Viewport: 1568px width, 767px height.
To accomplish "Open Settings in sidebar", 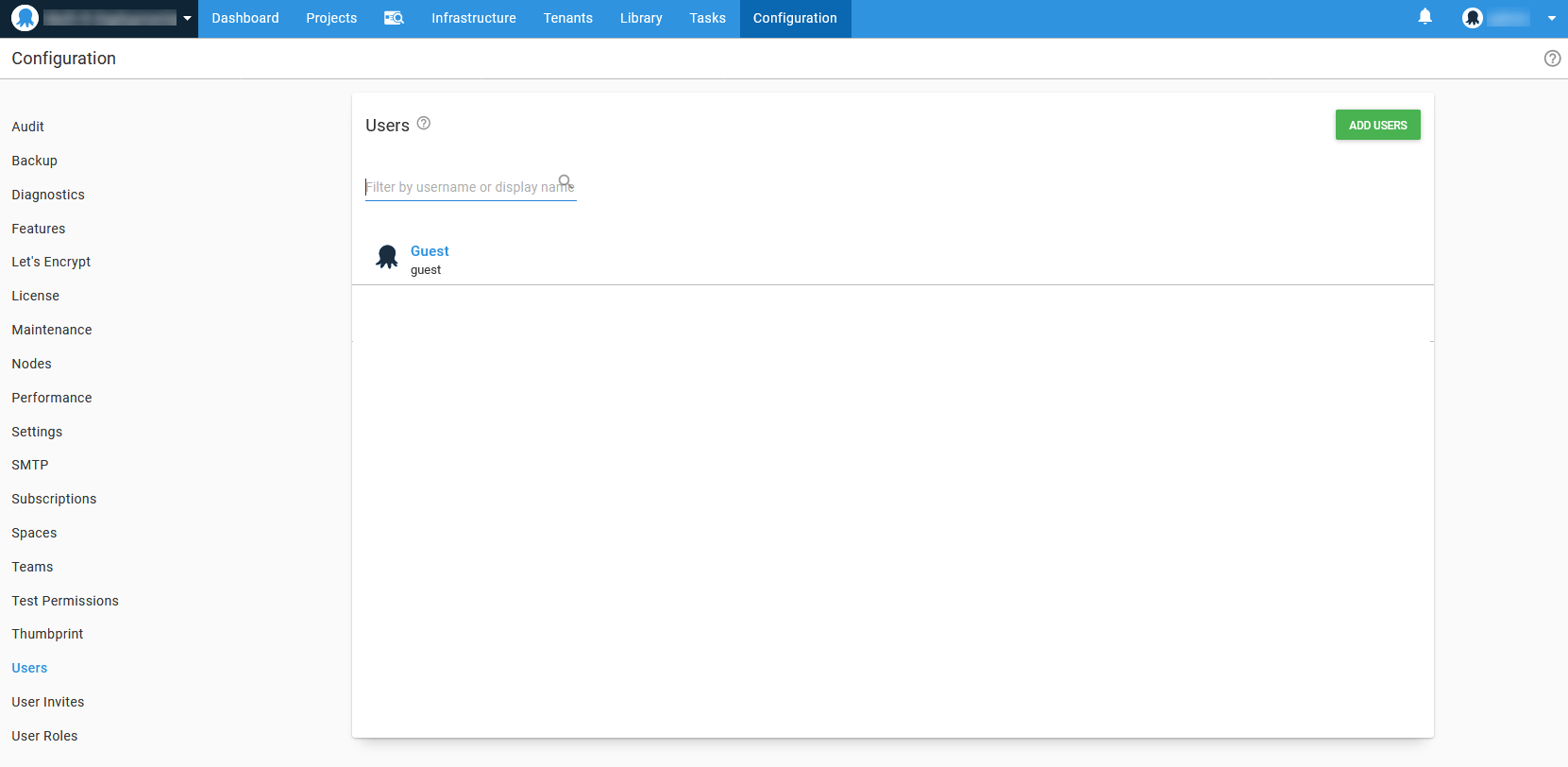I will click(x=37, y=432).
